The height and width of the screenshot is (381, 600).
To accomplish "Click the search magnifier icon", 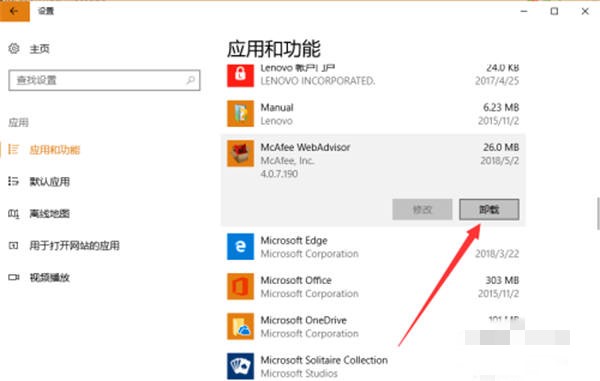I will (190, 80).
